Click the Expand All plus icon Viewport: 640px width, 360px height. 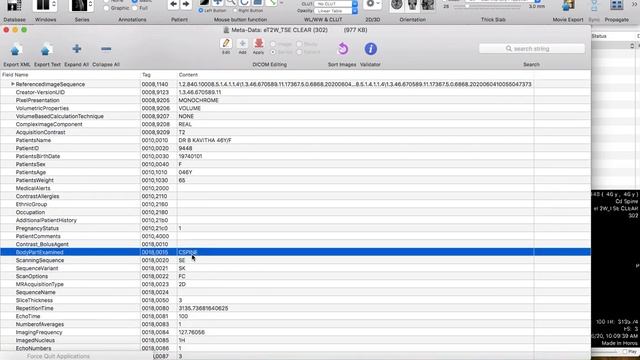[76, 49]
